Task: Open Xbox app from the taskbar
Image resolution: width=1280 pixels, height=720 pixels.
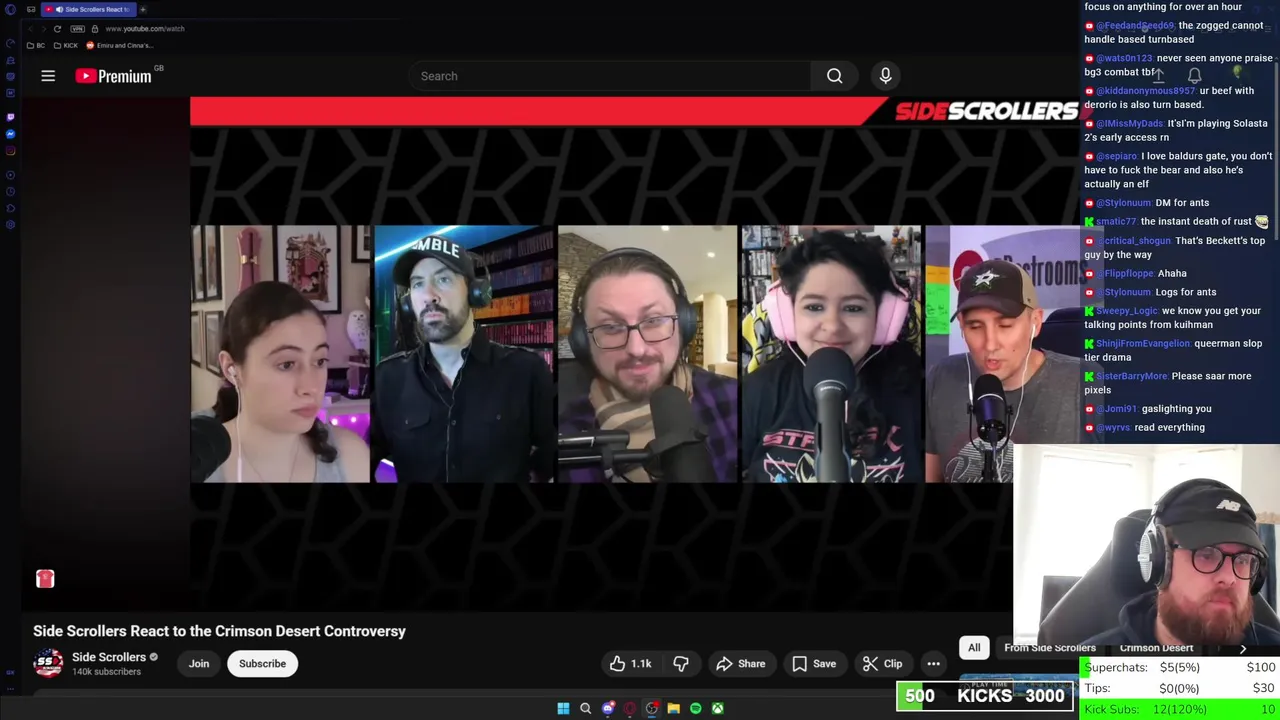Action: [717, 708]
